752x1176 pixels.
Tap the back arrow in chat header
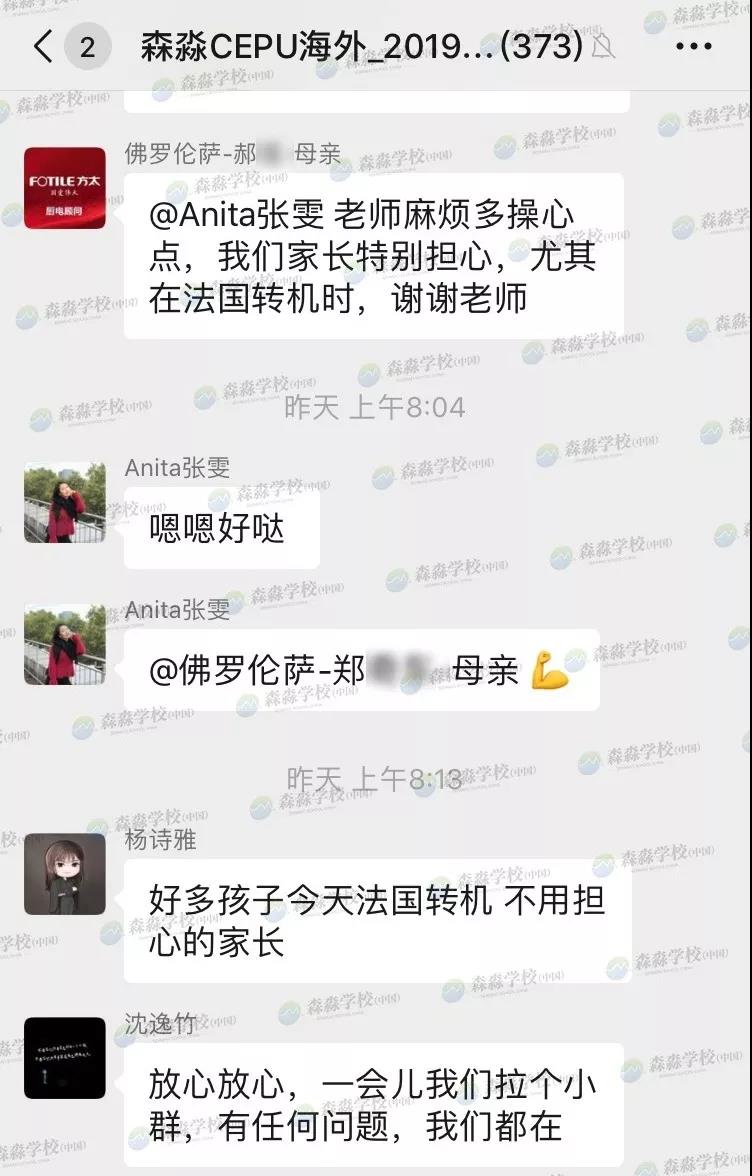click(43, 46)
